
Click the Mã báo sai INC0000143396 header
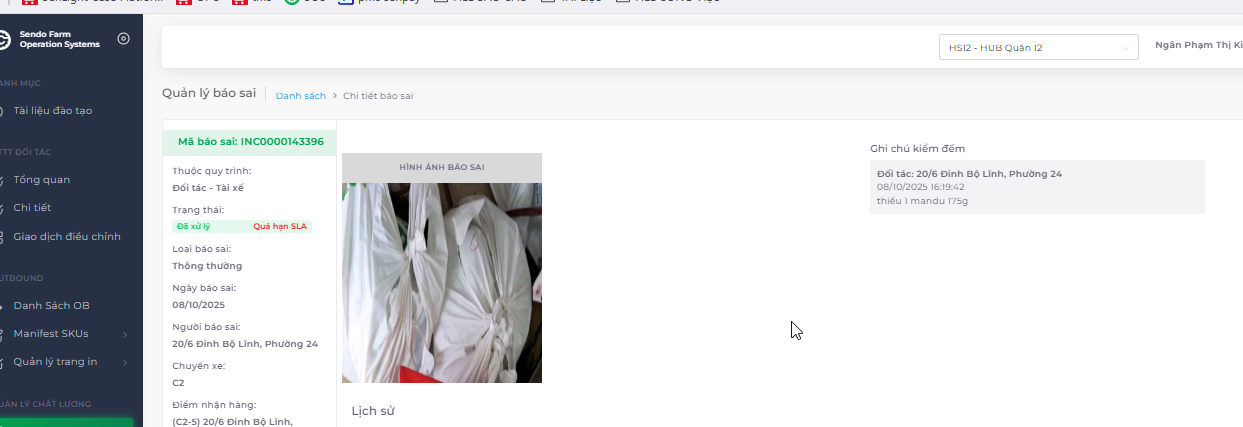click(250, 142)
